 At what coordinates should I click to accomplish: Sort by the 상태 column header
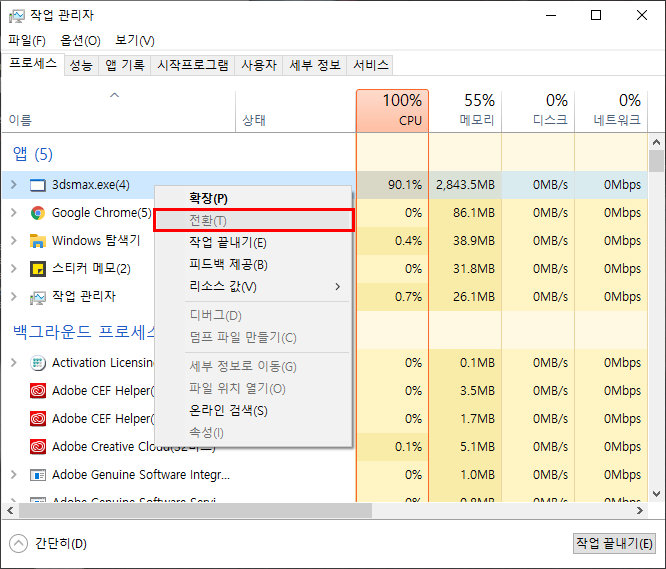[296, 112]
